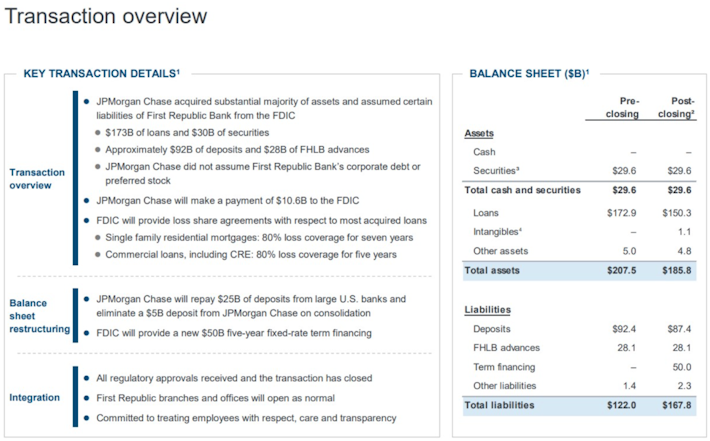710x441 pixels.
Task: Click the 'Other liabilities' row label
Action: (504, 386)
